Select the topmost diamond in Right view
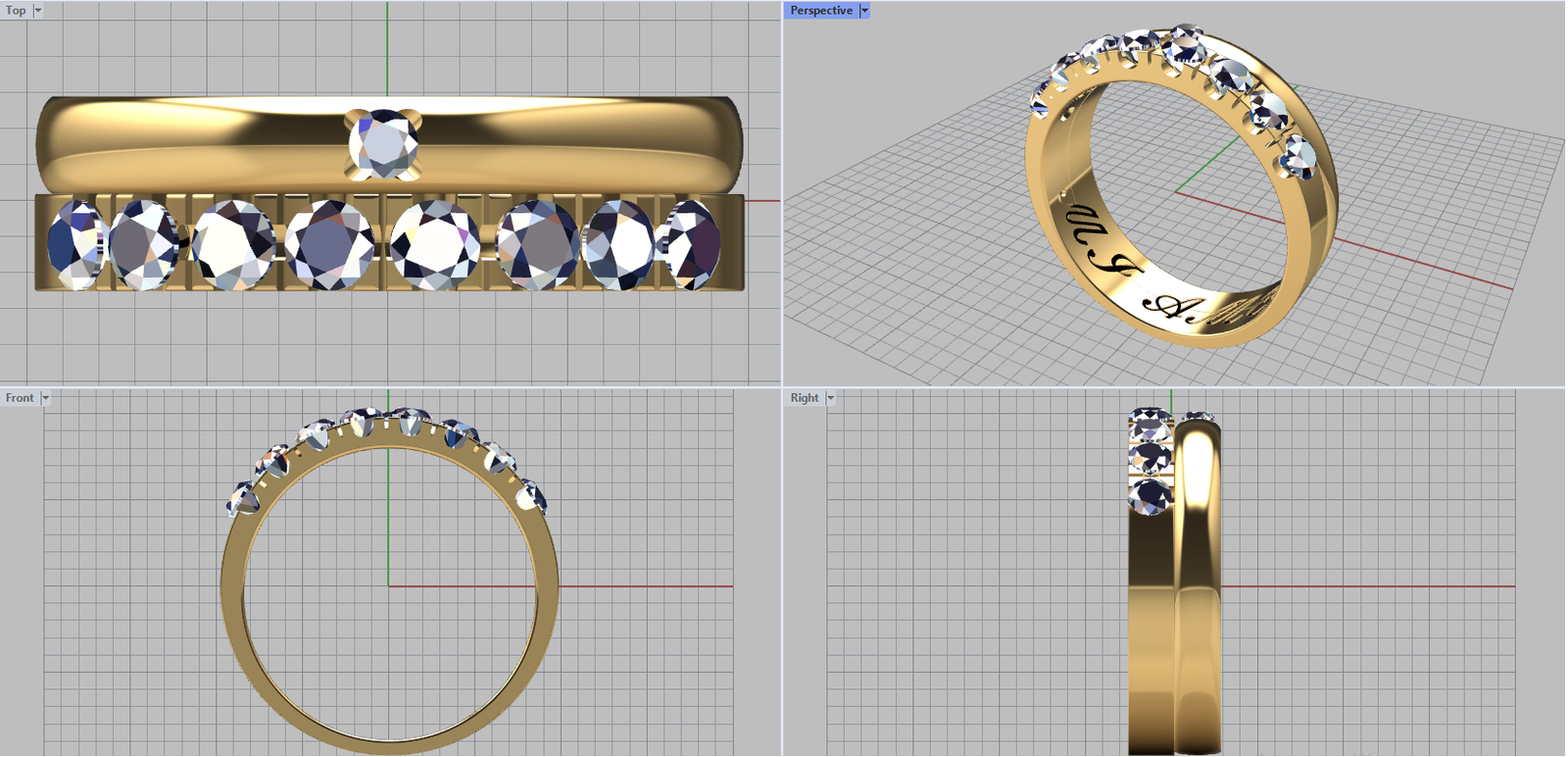1568x757 pixels. (1151, 425)
